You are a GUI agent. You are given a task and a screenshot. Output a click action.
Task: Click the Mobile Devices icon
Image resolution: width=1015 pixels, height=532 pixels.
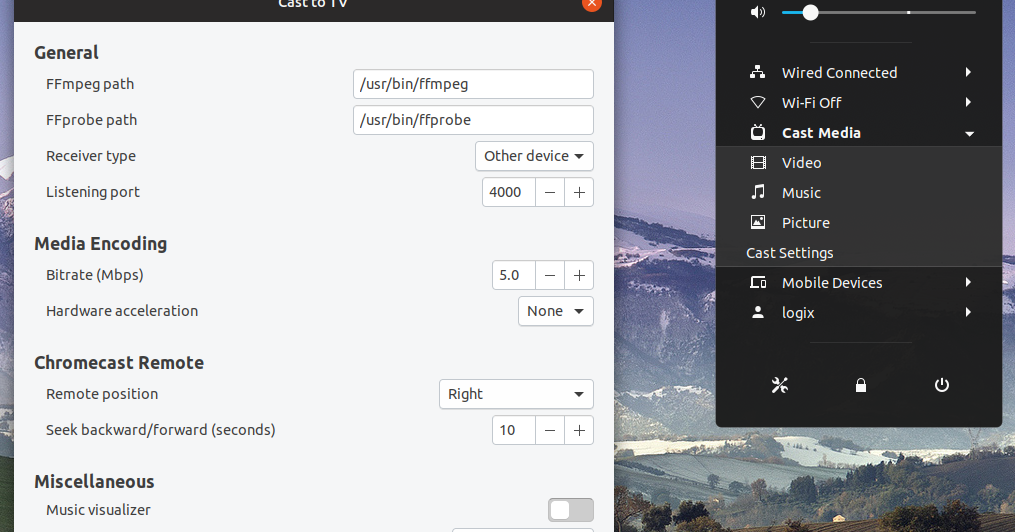point(757,283)
